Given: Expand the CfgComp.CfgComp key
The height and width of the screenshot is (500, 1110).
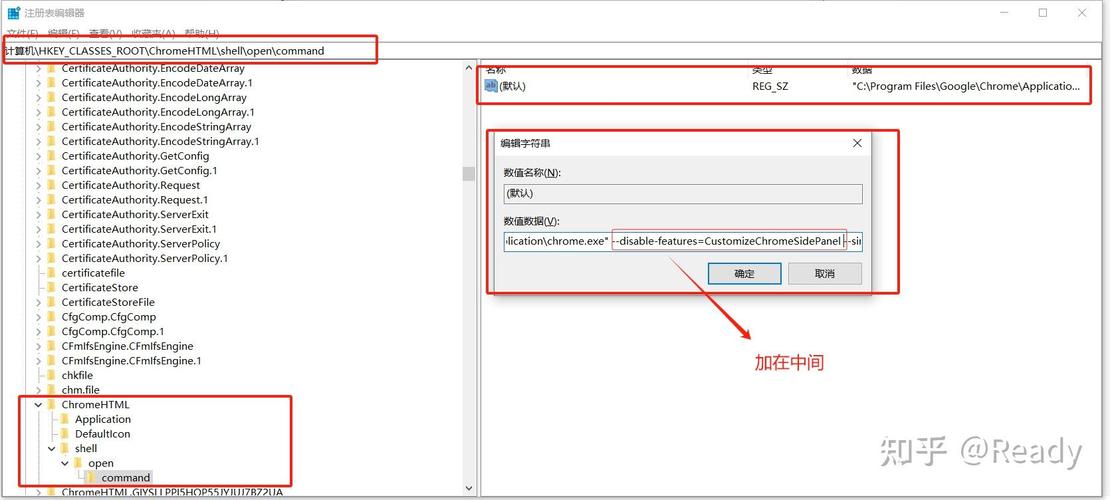Looking at the screenshot, I should tap(38, 317).
